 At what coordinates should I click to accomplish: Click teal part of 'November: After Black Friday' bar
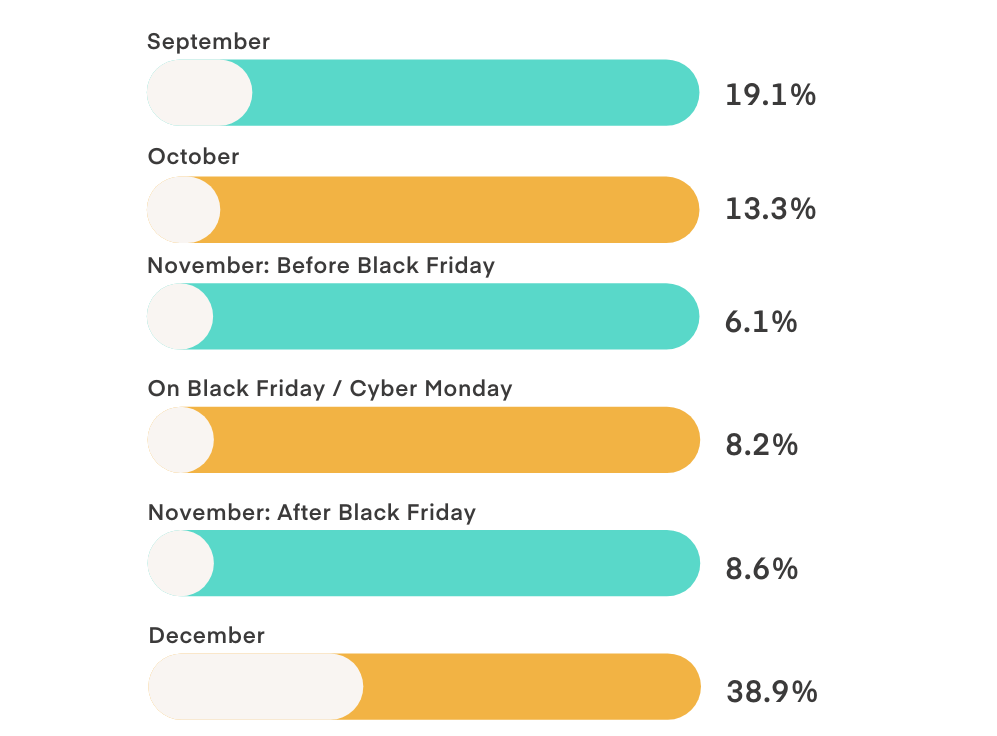click(455, 564)
